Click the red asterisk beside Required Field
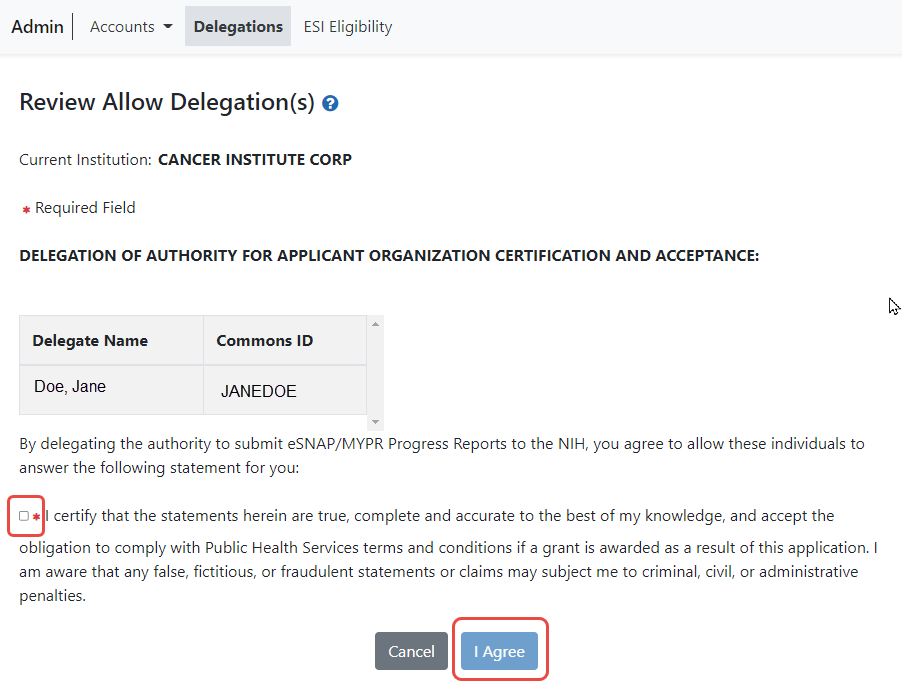902x684 pixels. 26,209
